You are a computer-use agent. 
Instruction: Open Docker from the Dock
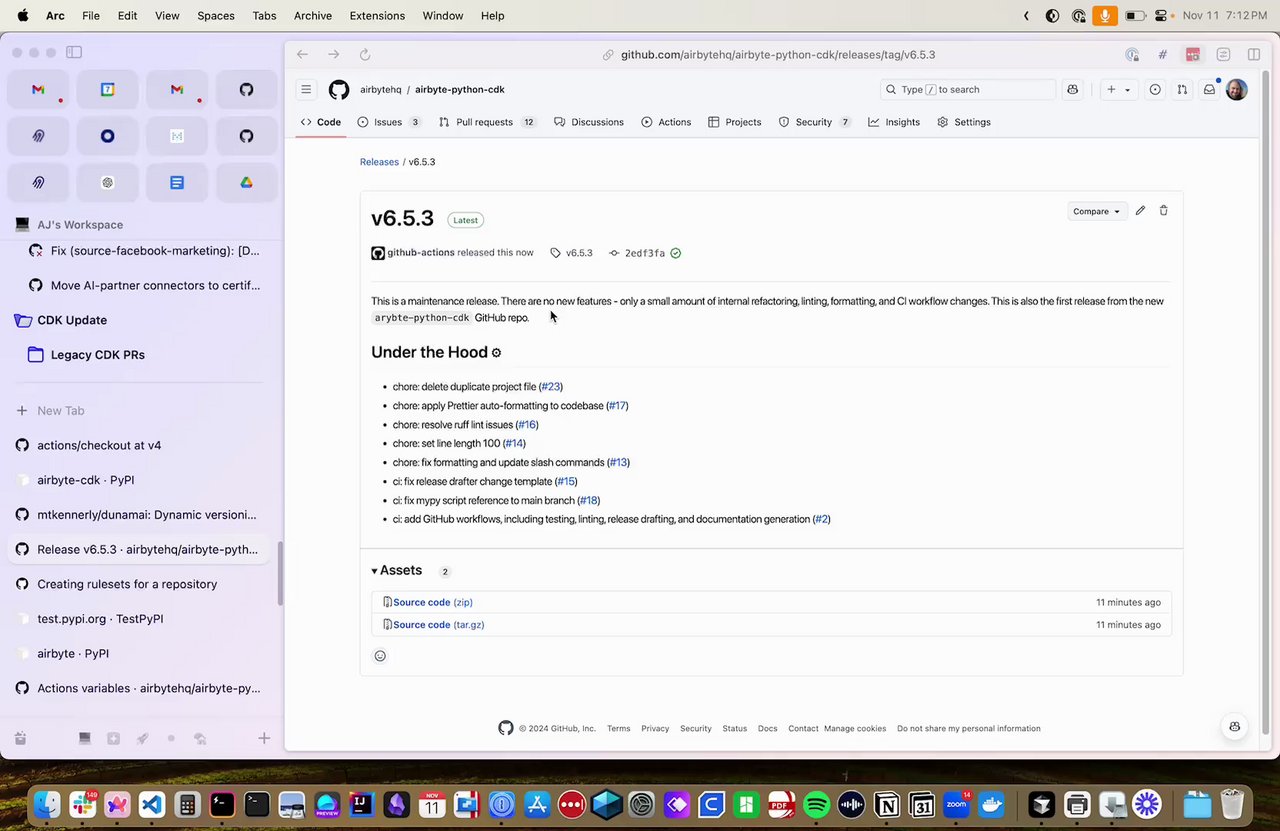pos(992,804)
